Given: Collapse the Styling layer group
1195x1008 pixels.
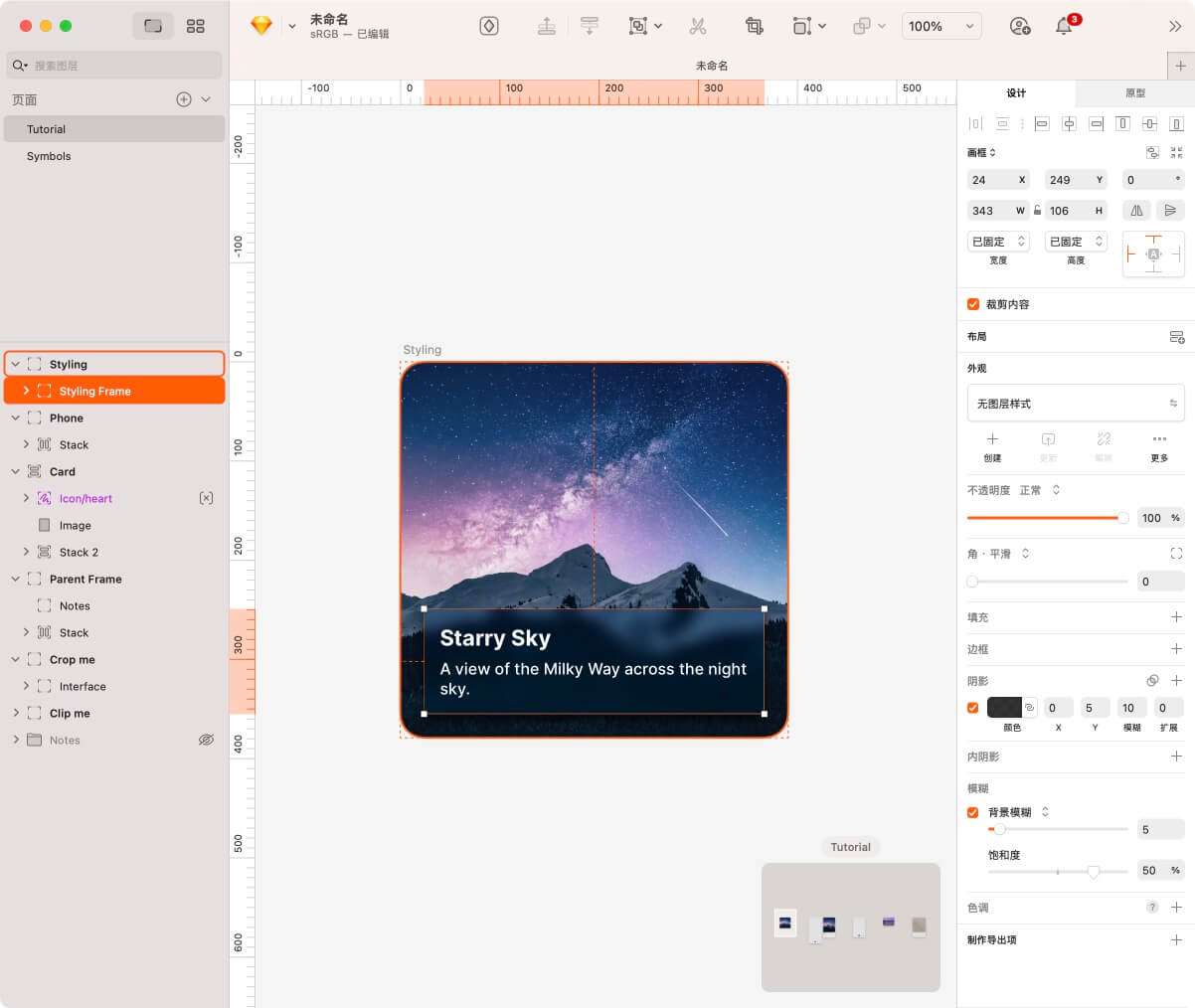Looking at the screenshot, I should pos(15,364).
